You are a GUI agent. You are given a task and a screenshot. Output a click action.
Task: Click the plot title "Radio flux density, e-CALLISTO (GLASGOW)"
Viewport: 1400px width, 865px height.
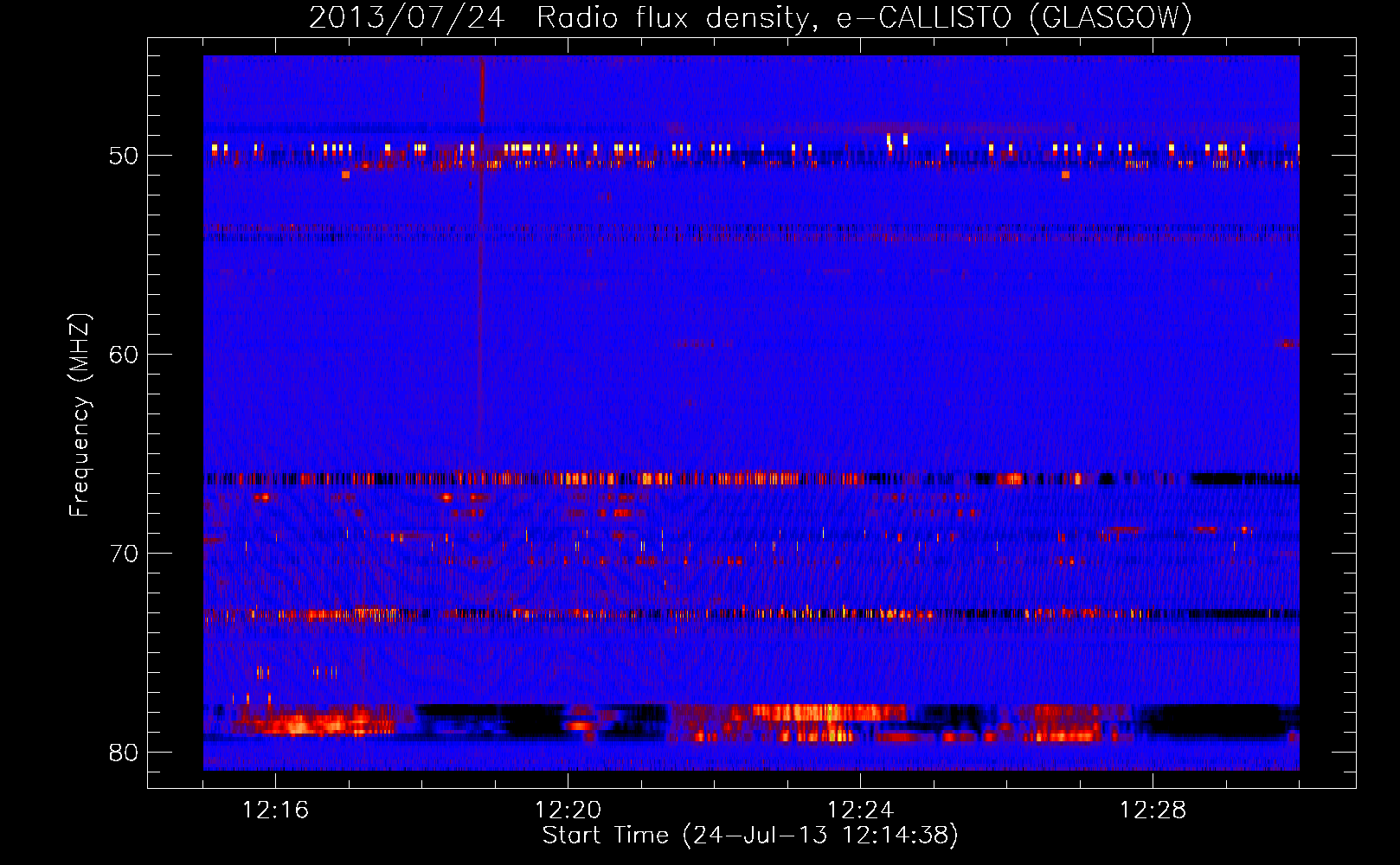tap(864, 18)
